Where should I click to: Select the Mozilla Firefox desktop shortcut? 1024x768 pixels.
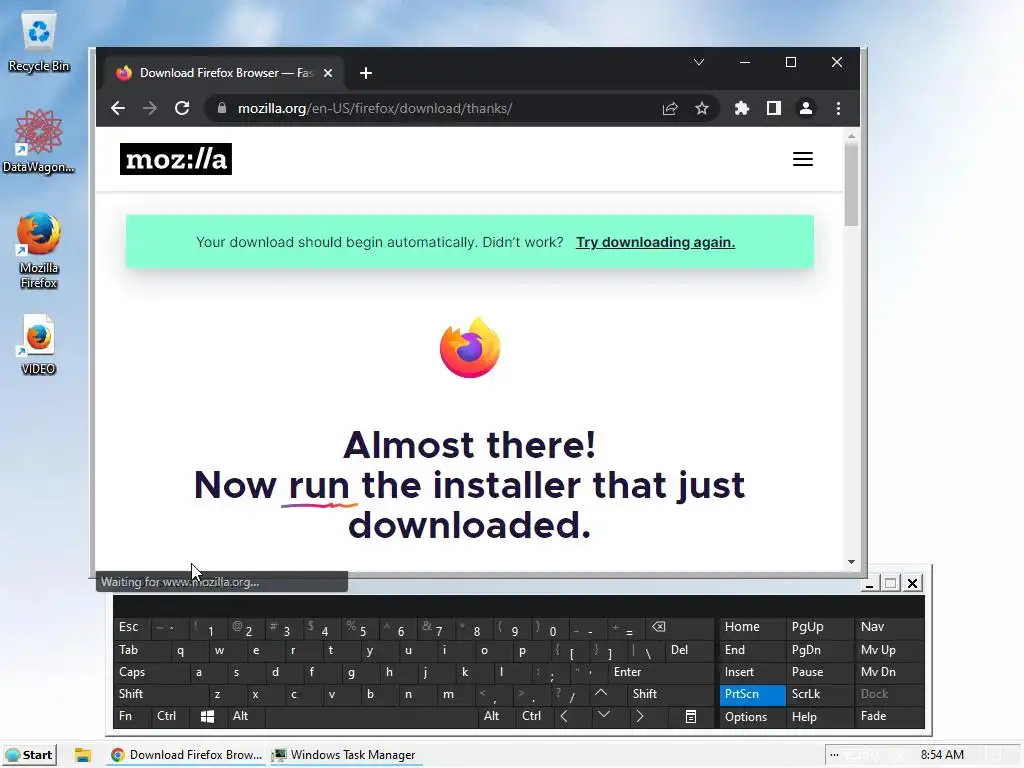[39, 250]
